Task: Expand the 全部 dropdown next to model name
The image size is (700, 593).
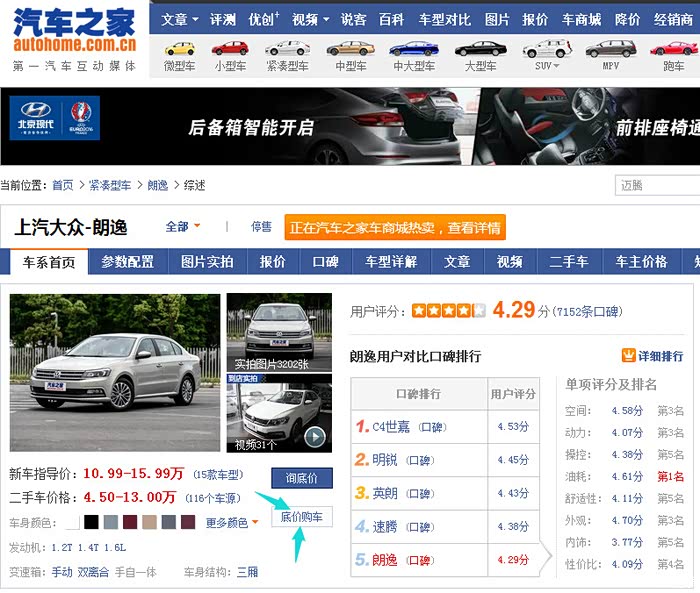Action: pos(183,227)
